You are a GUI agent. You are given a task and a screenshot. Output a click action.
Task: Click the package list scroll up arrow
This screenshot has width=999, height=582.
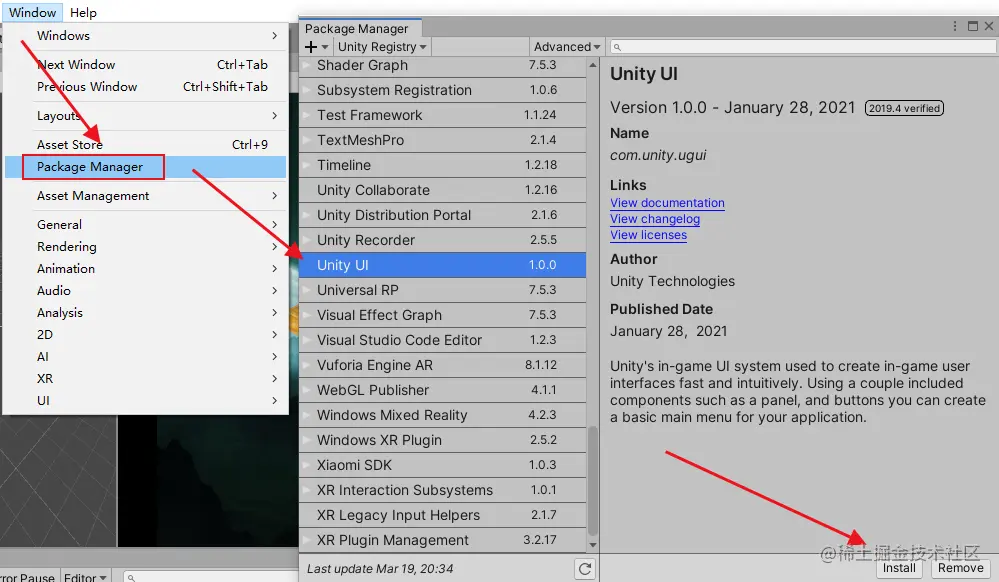coord(593,65)
